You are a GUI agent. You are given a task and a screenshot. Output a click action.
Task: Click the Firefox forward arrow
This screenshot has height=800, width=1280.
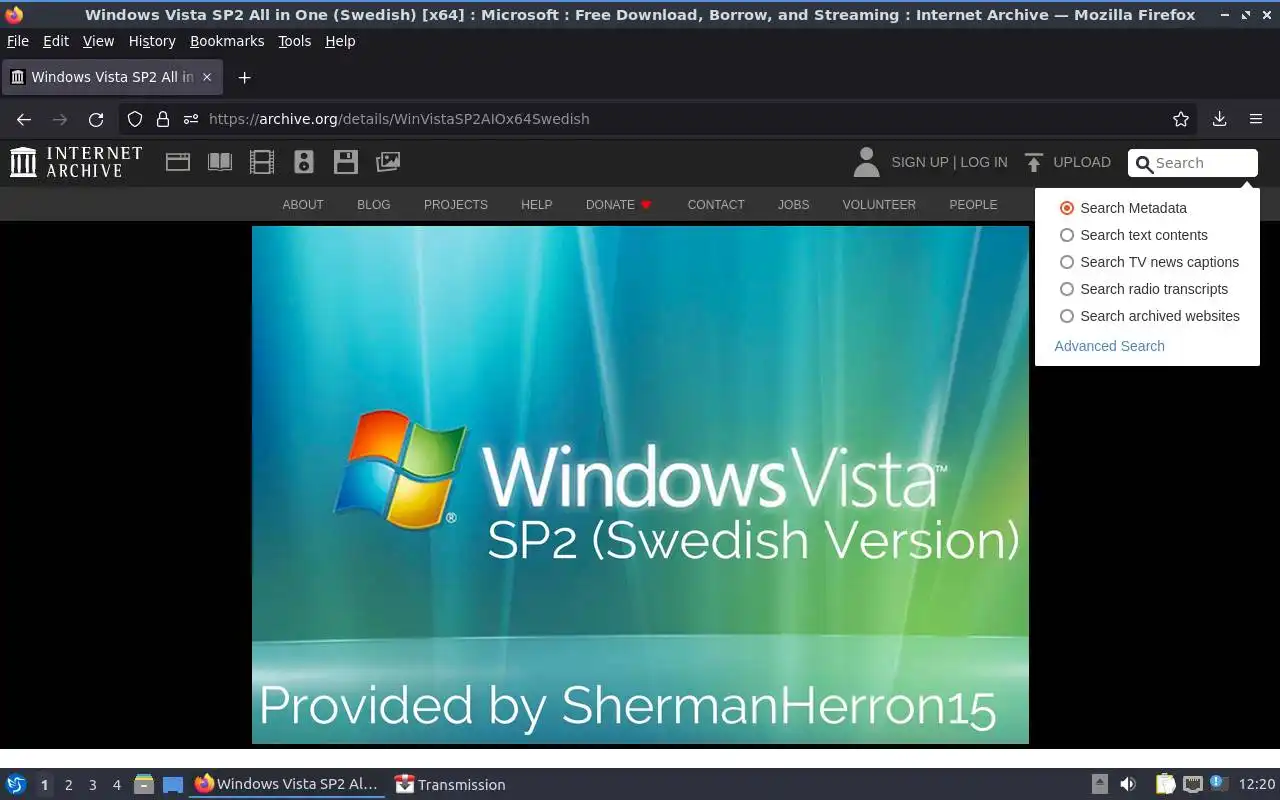tap(60, 119)
